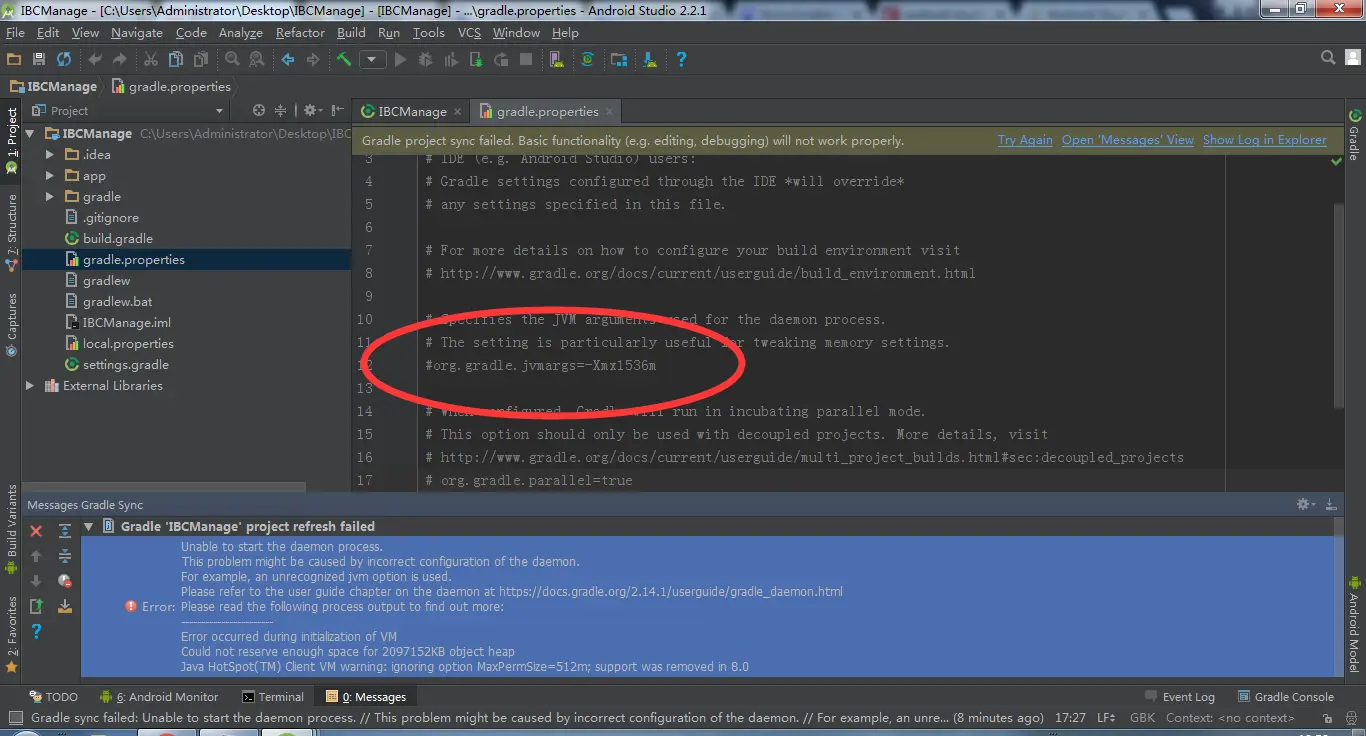The width and height of the screenshot is (1366, 736).
Task: Collapse all messages in the Gradle Sync panel
Action: point(65,556)
